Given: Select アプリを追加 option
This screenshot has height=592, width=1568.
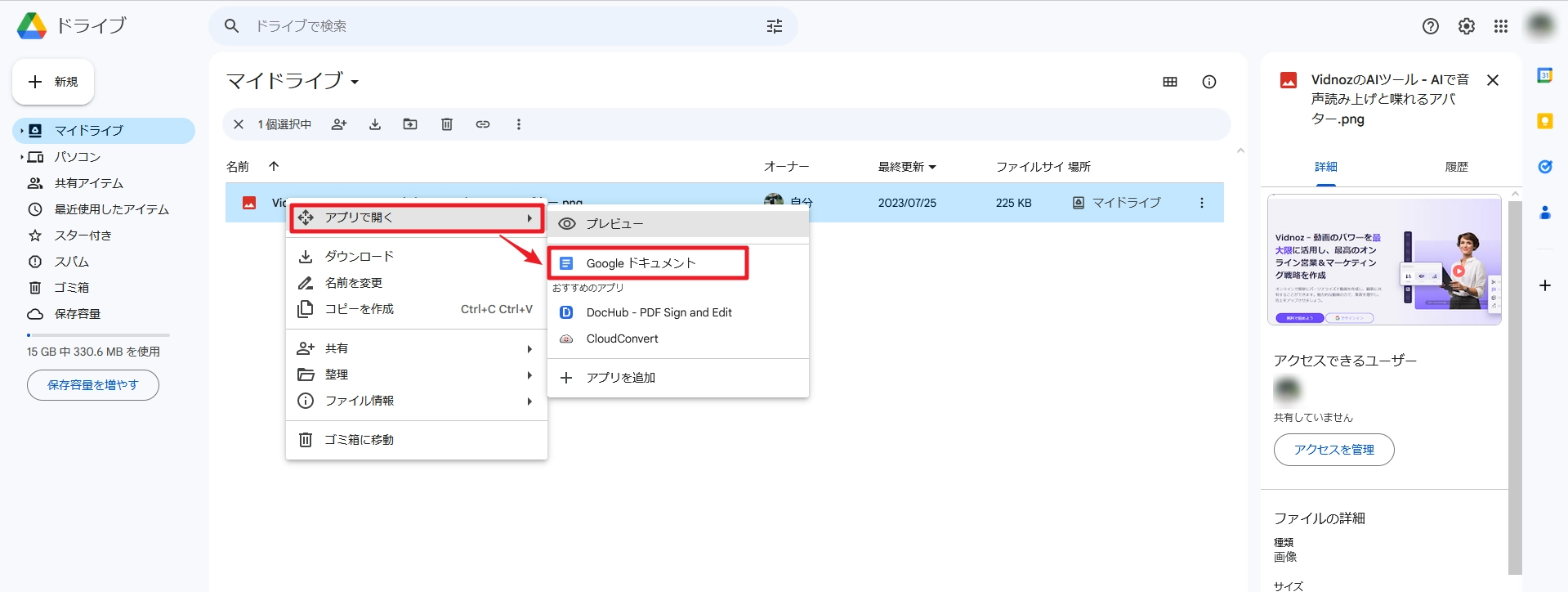Looking at the screenshot, I should click(678, 378).
